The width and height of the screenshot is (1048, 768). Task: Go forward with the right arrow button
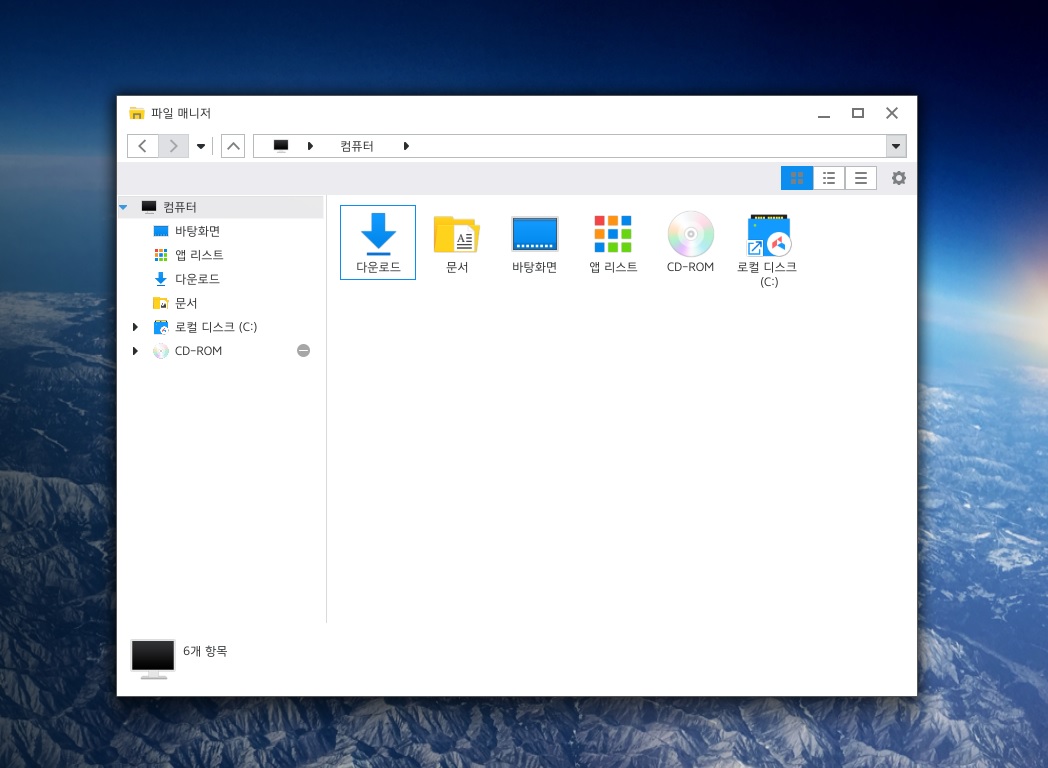click(174, 146)
